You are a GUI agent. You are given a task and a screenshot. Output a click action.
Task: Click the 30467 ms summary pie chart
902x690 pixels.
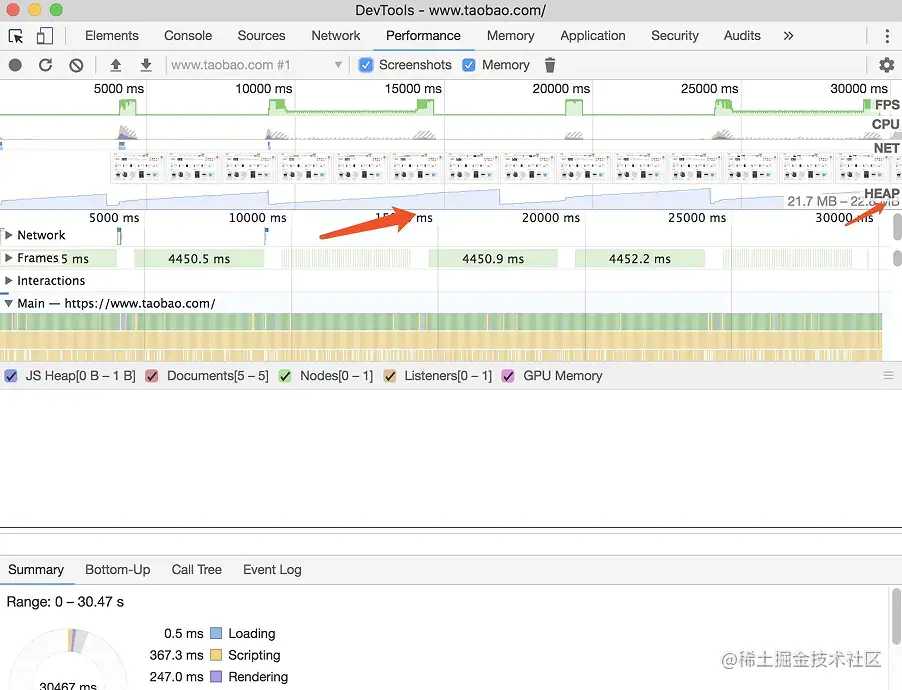point(68,659)
